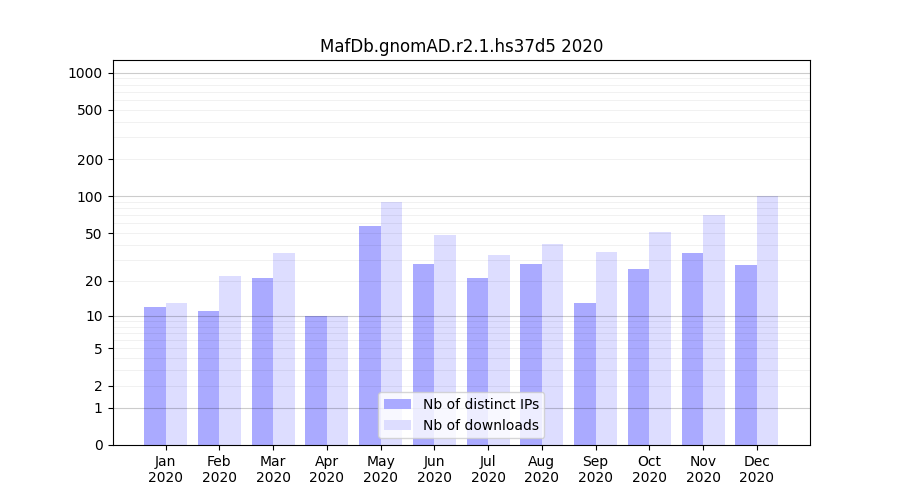This screenshot has height=500, width=900.
Task: Select the March 2020 downloads bar
Action: click(x=284, y=349)
